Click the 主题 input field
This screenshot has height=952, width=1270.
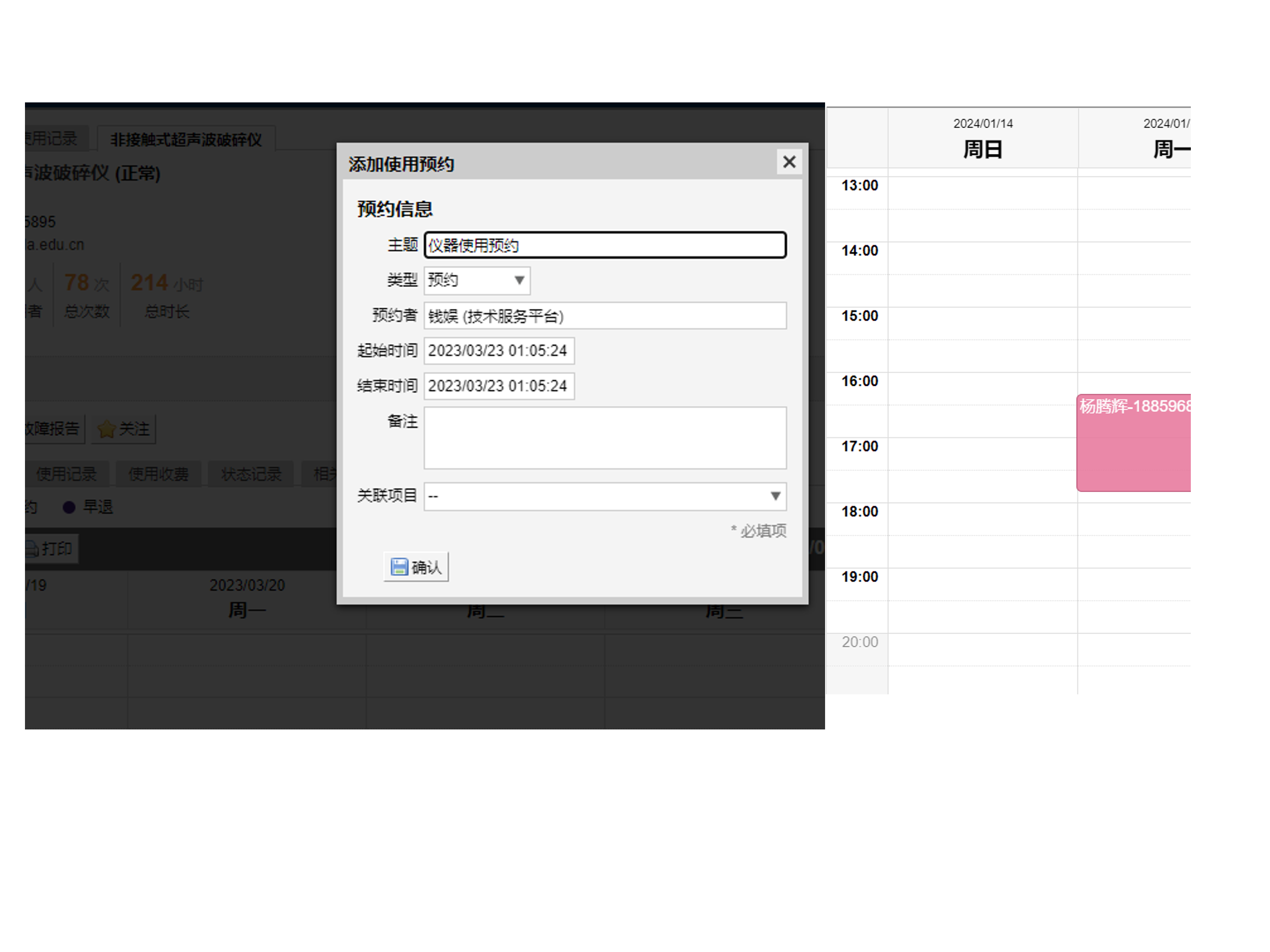[x=605, y=245]
